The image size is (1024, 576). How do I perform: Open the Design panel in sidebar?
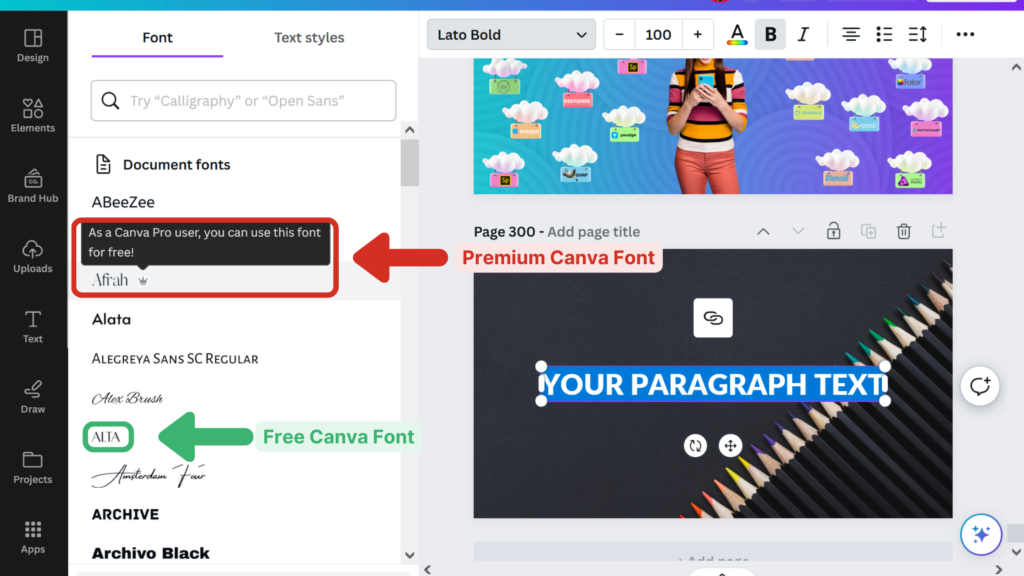click(x=33, y=46)
